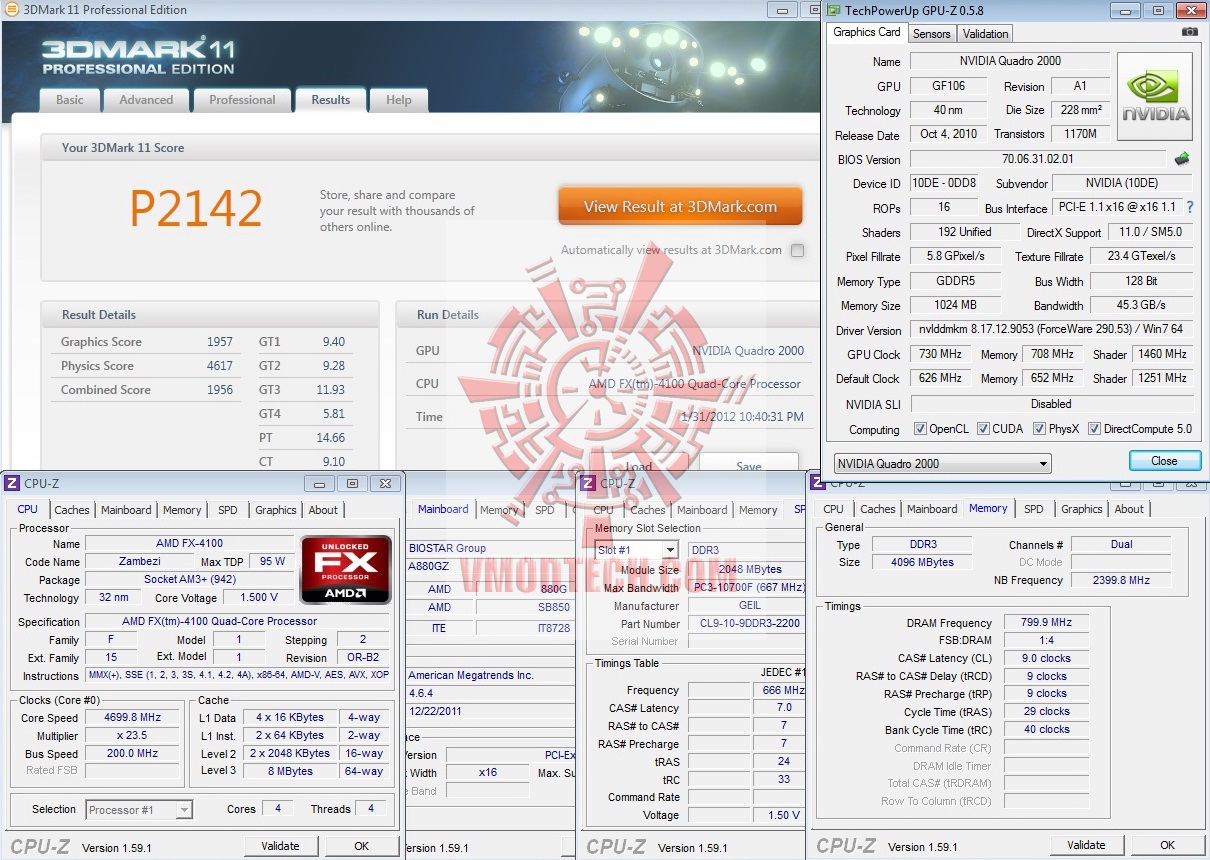1210x860 pixels.
Task: Select the Graphics Card tab in GPU-Z
Action: (x=867, y=32)
